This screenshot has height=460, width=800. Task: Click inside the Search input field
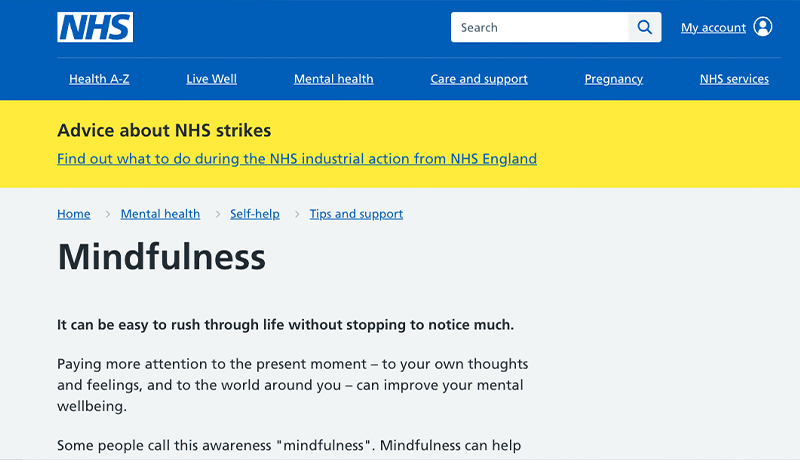(539, 27)
